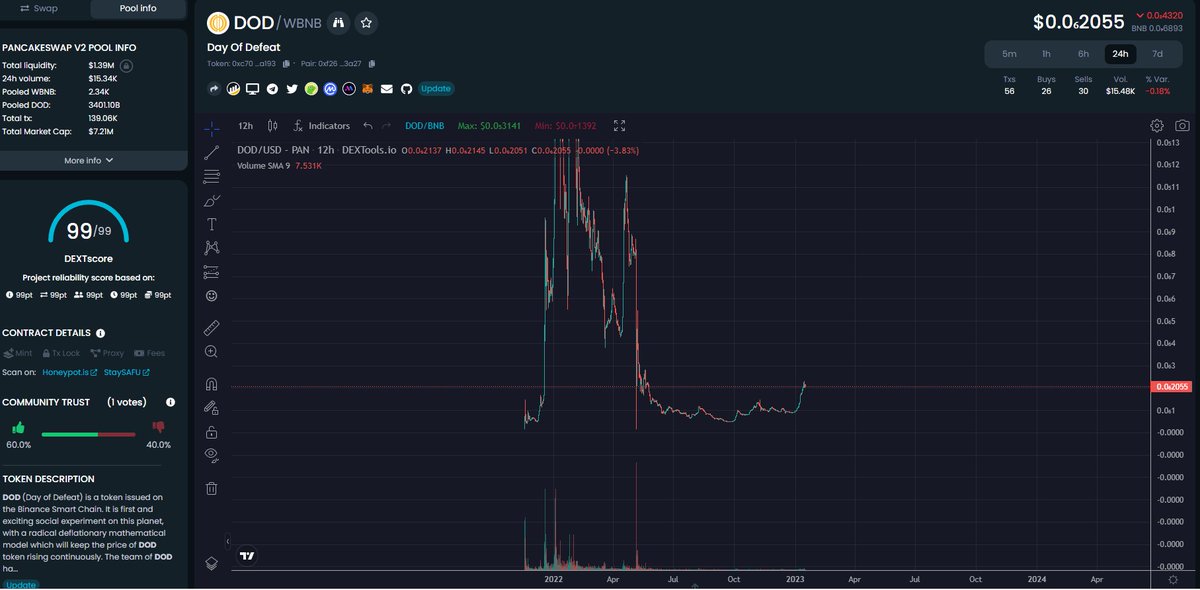Open the DOD website monitor icon
Screen dimensions: 1200x590
pyautogui.click(x=253, y=89)
